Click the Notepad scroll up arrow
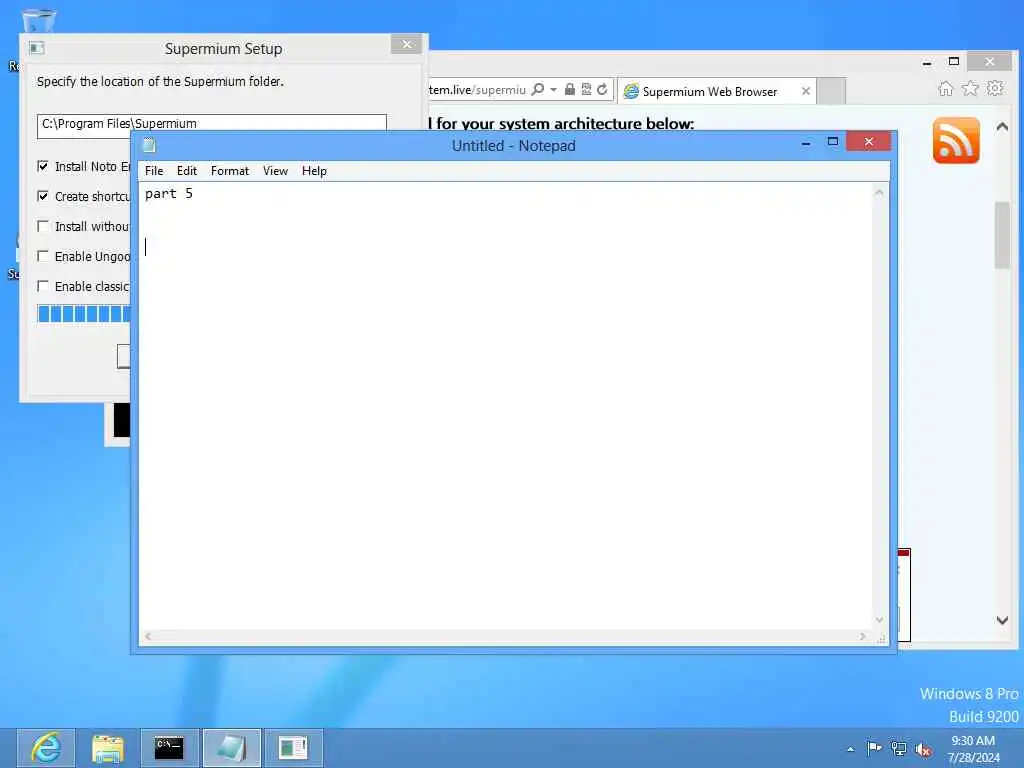Screen dimensions: 1024x768 [x=879, y=193]
